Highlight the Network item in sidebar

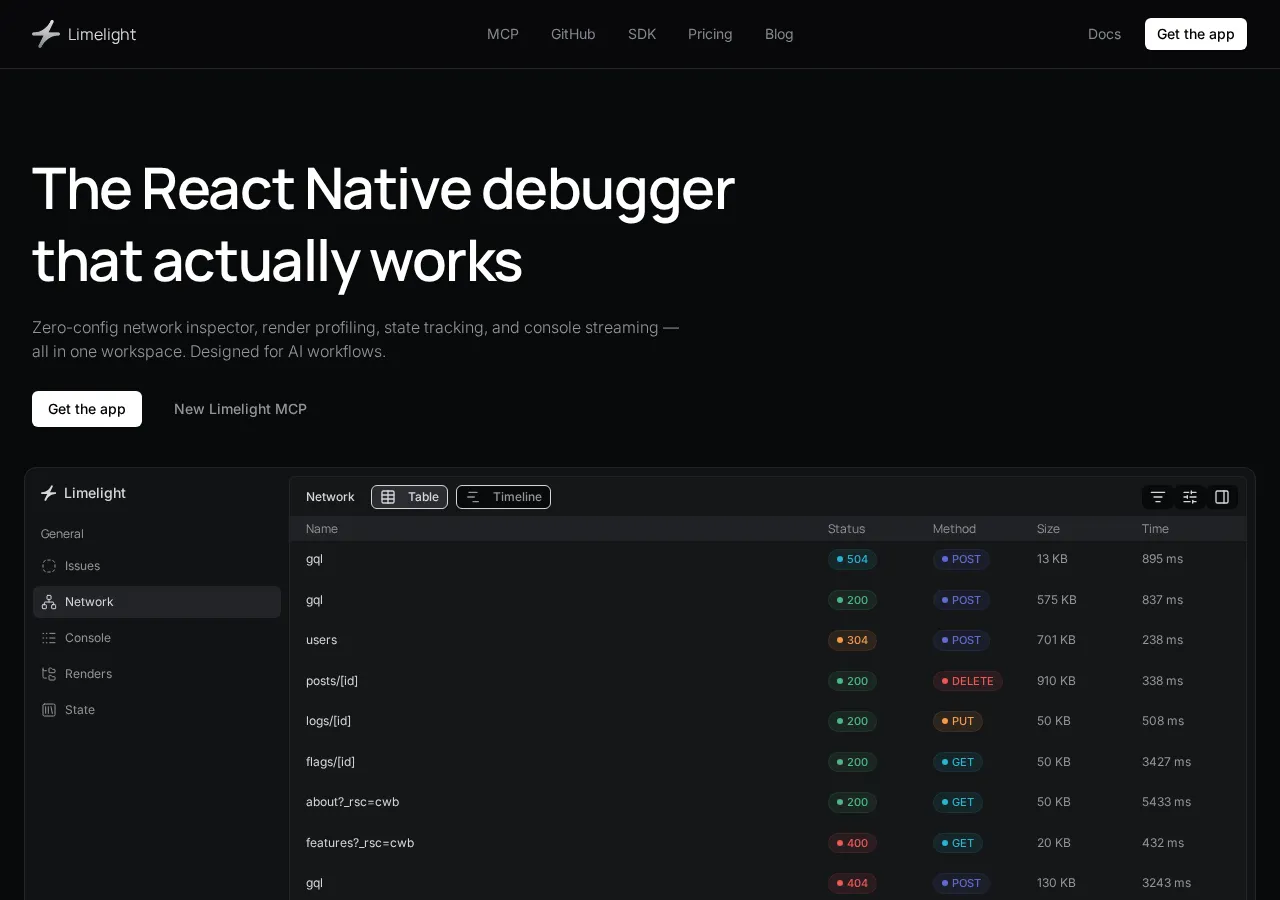click(x=89, y=601)
